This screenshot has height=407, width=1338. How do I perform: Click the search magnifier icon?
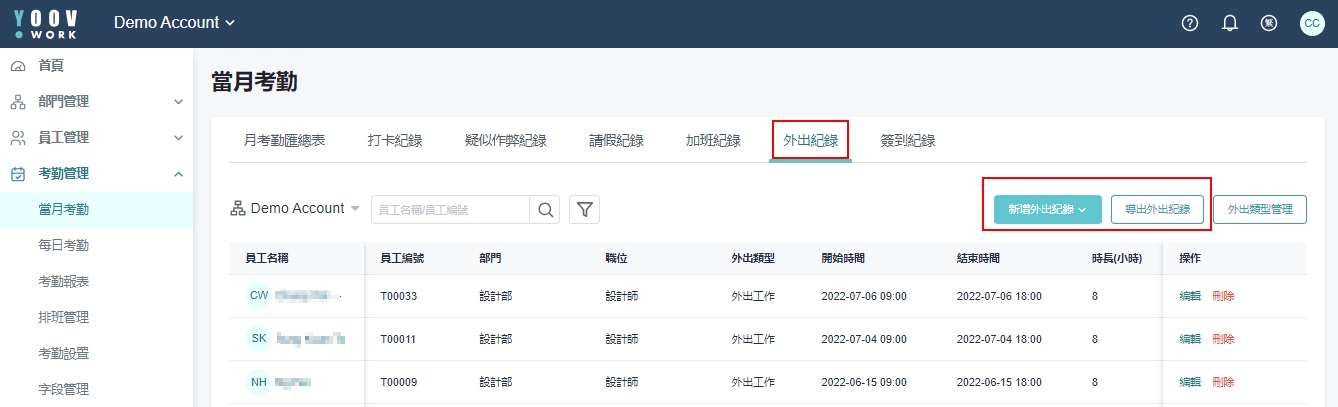click(x=545, y=209)
